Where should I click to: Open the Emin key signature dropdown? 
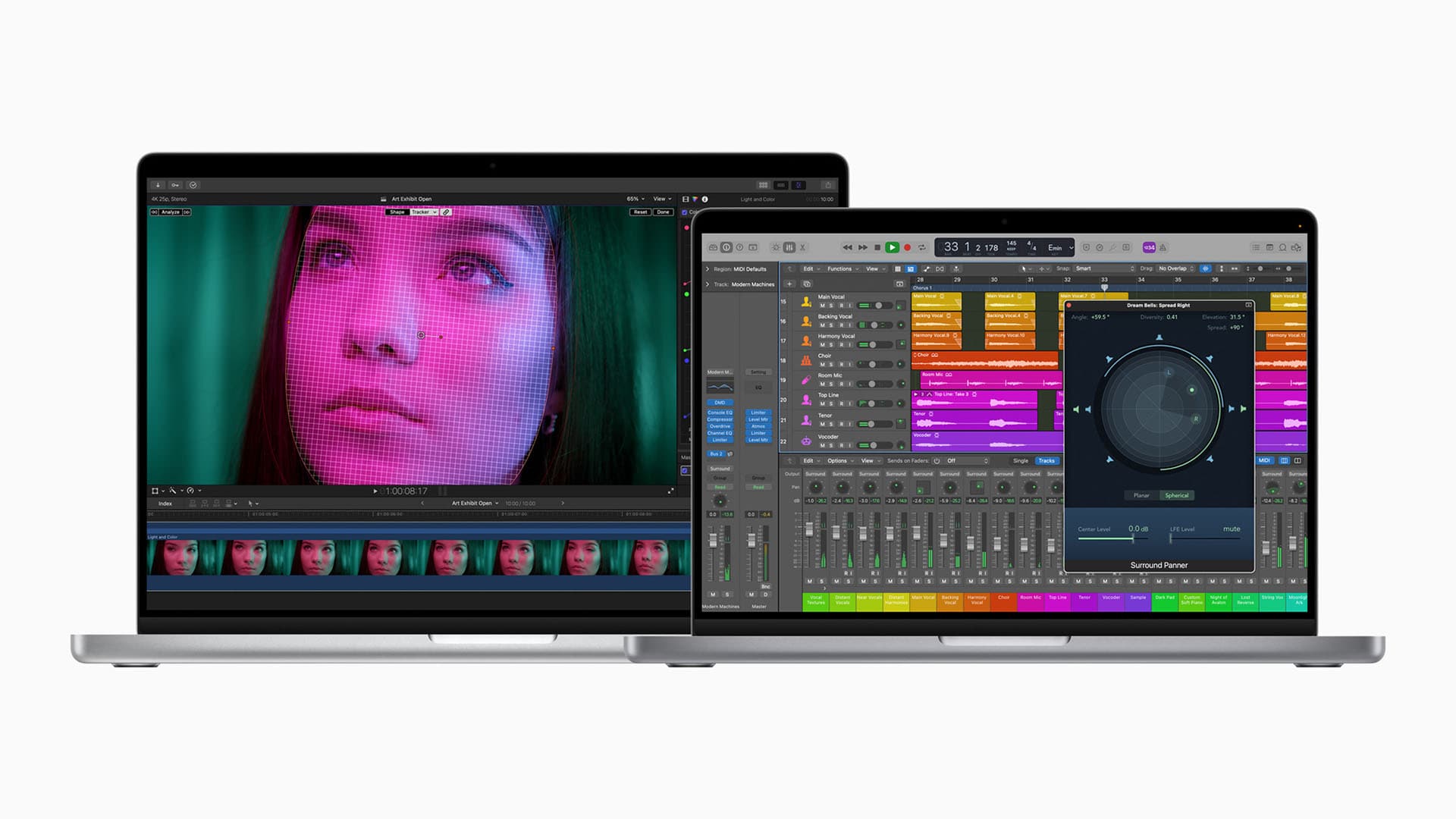(x=1056, y=247)
